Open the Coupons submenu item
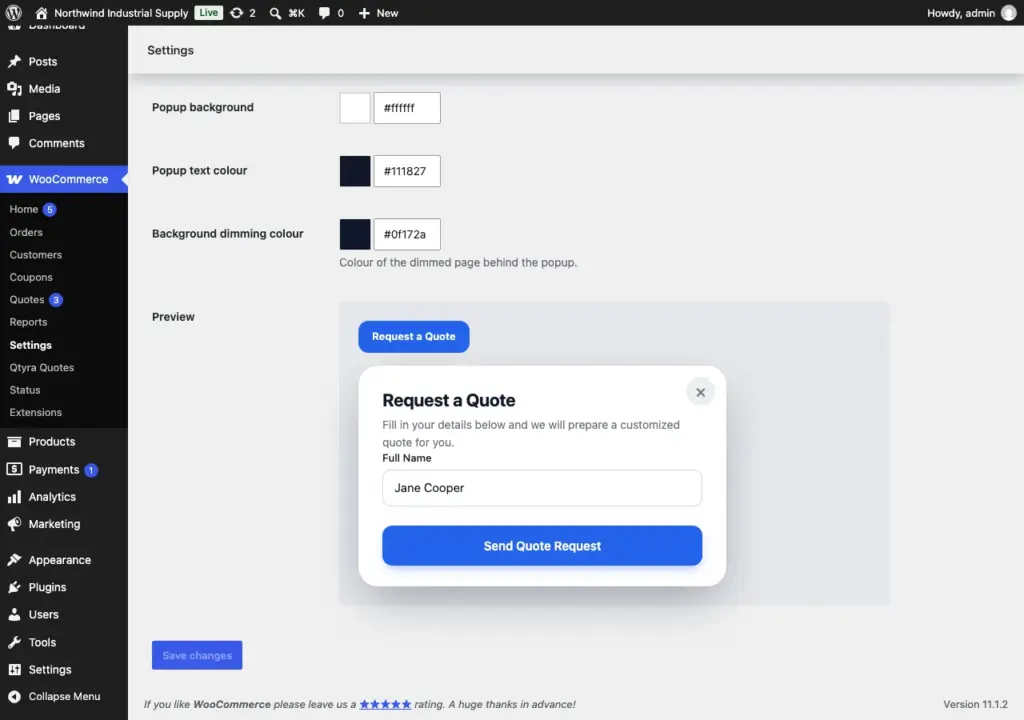Image resolution: width=1024 pixels, height=720 pixels. tap(31, 277)
